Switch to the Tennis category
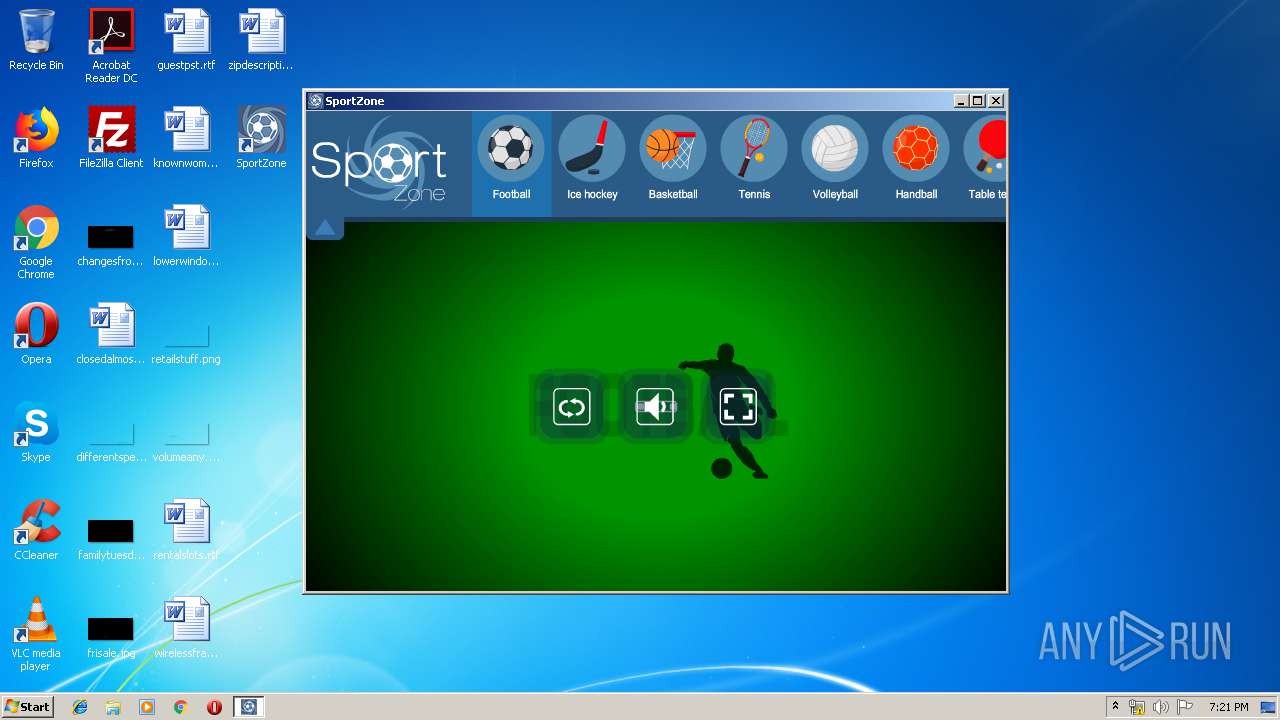 754,160
